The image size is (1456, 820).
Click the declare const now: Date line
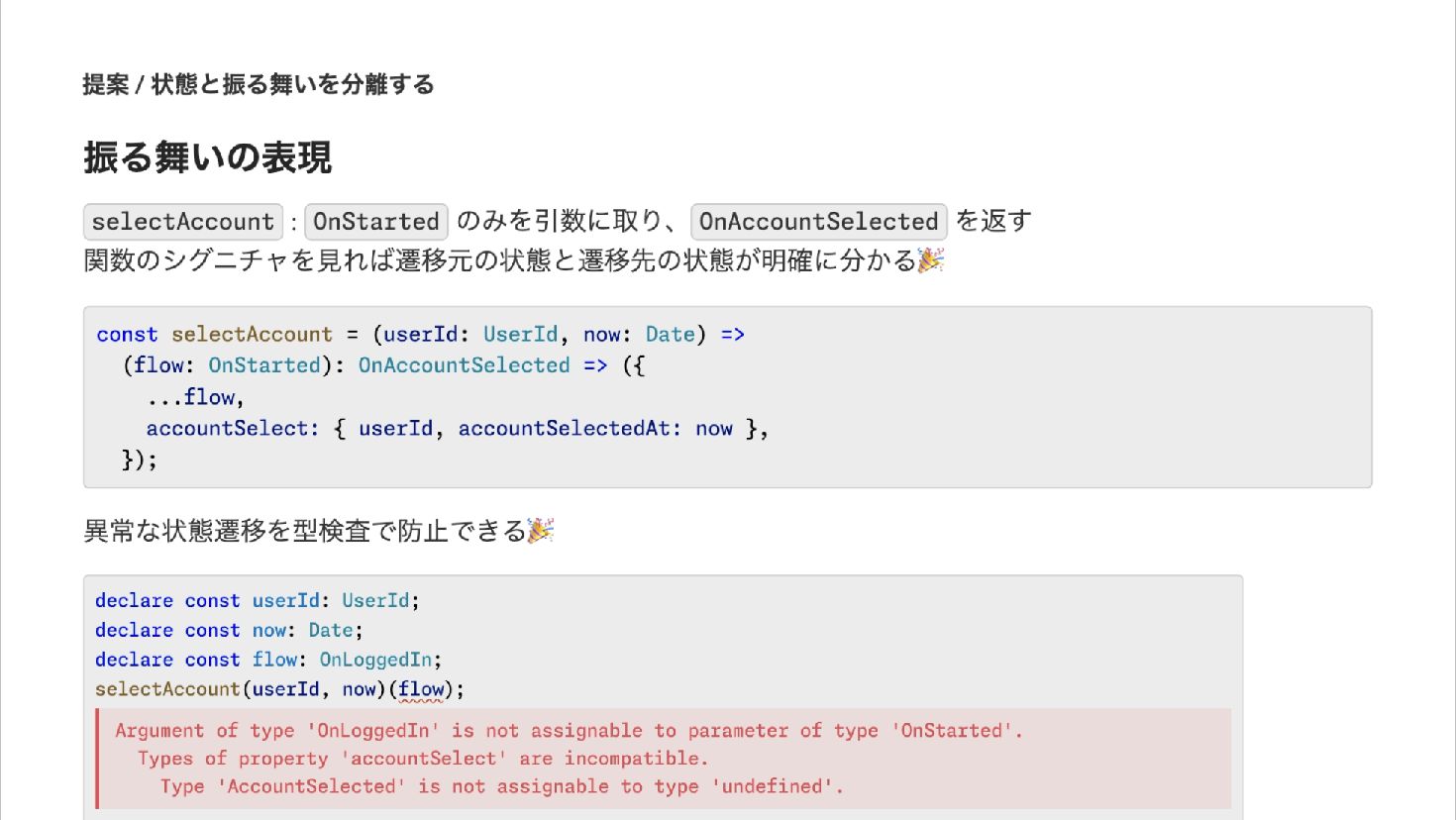[229, 630]
